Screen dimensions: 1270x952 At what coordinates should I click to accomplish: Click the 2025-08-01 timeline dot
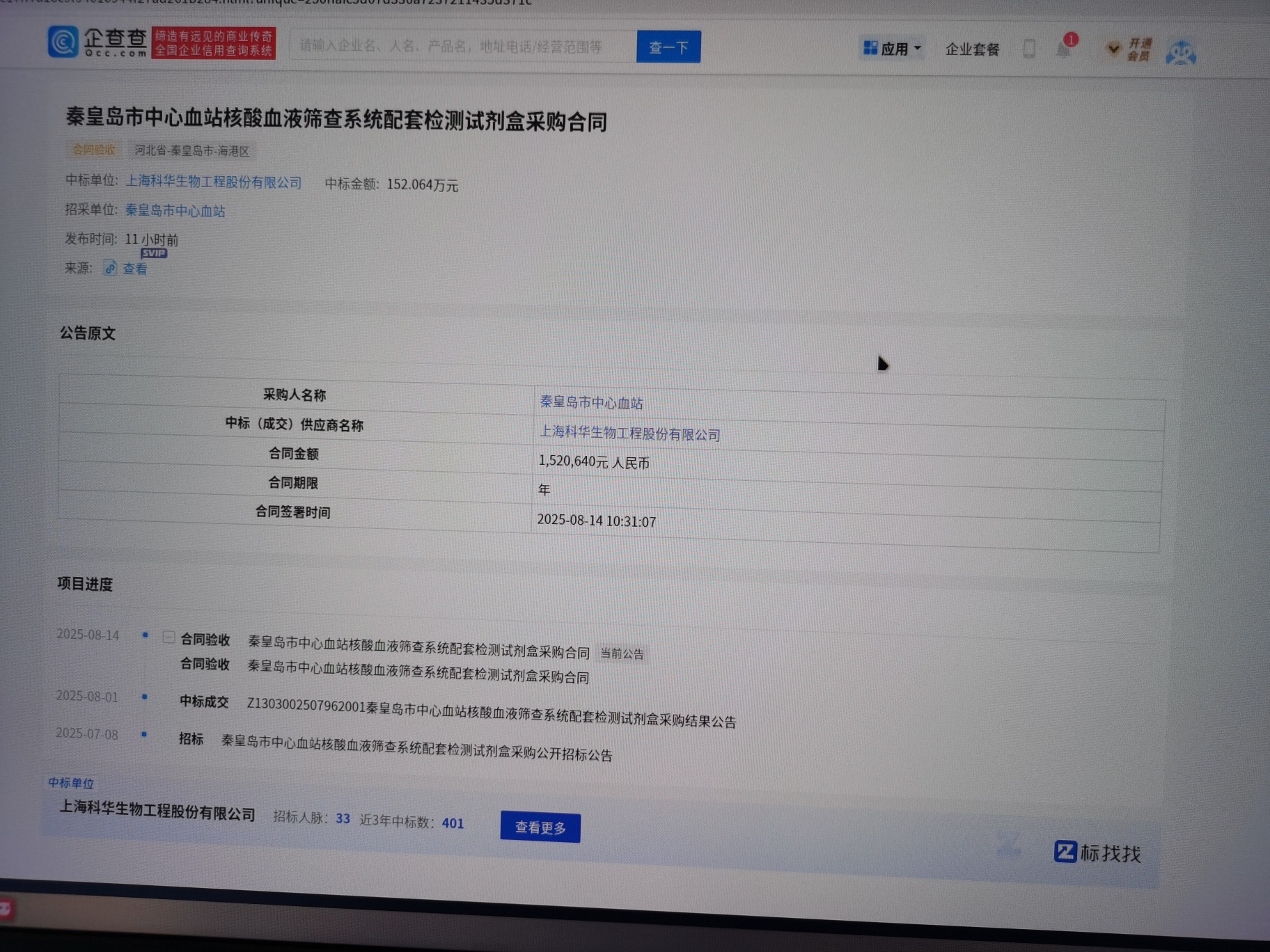point(144,697)
